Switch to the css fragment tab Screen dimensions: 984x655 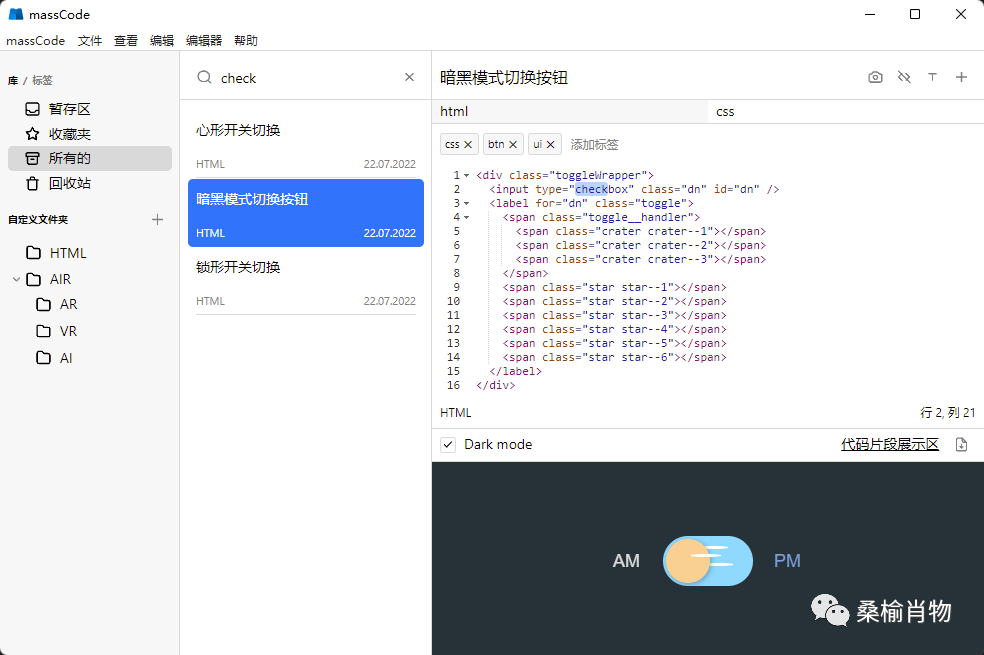[x=726, y=111]
